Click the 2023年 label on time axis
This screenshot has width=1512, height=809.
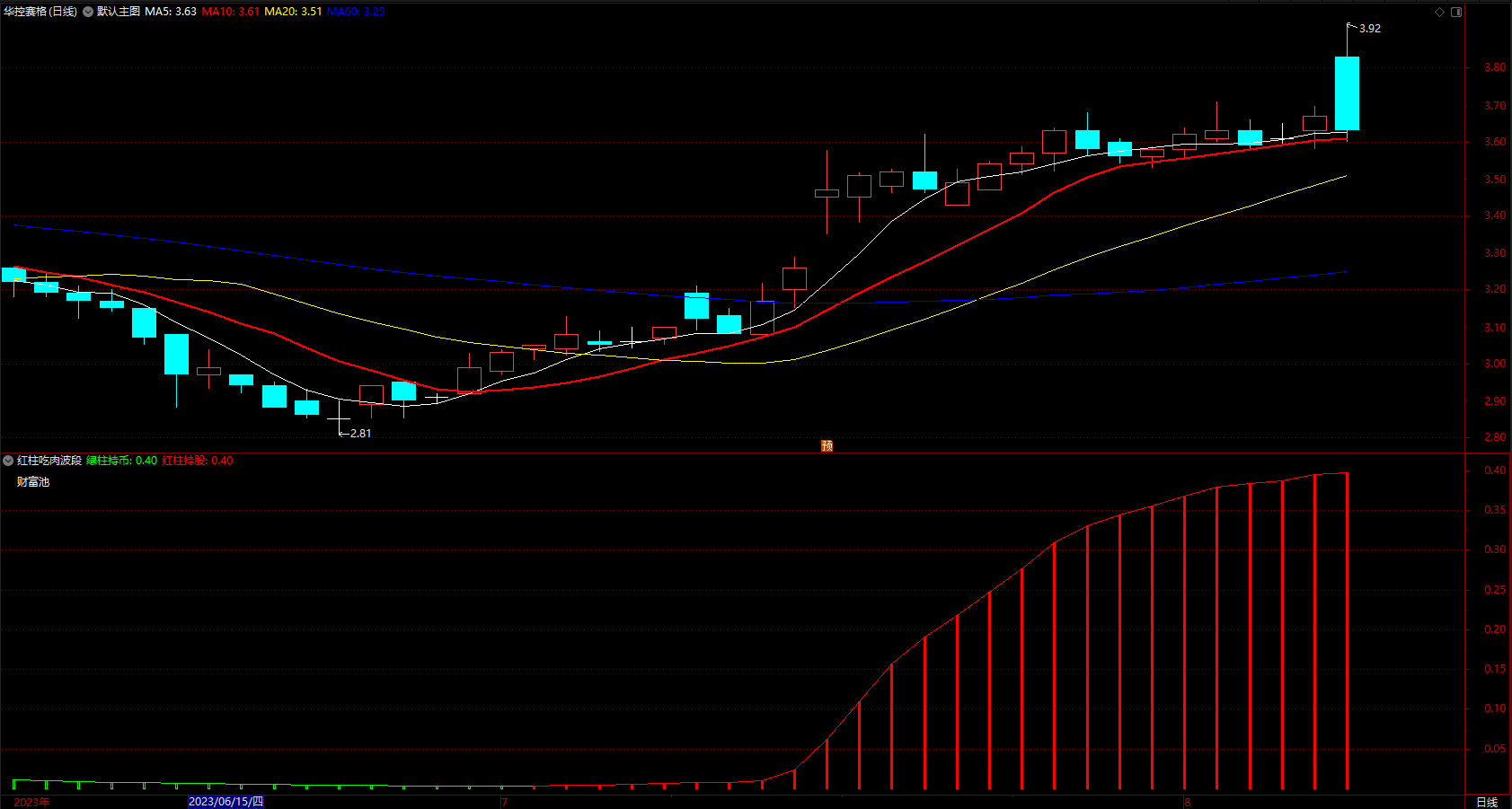[31, 802]
